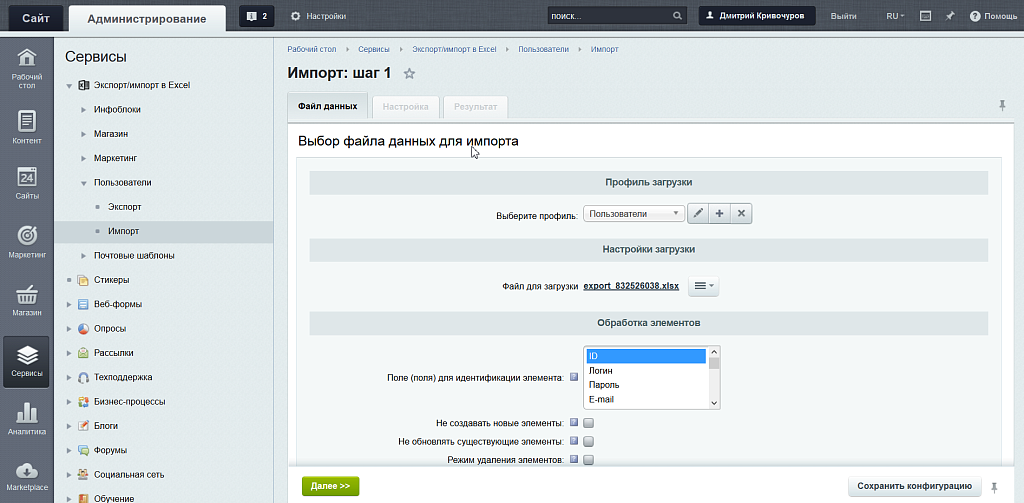Viewport: 1024px width, 503px height.
Task: Enable 'Не создавать новые элементы' checkbox
Action: click(589, 423)
